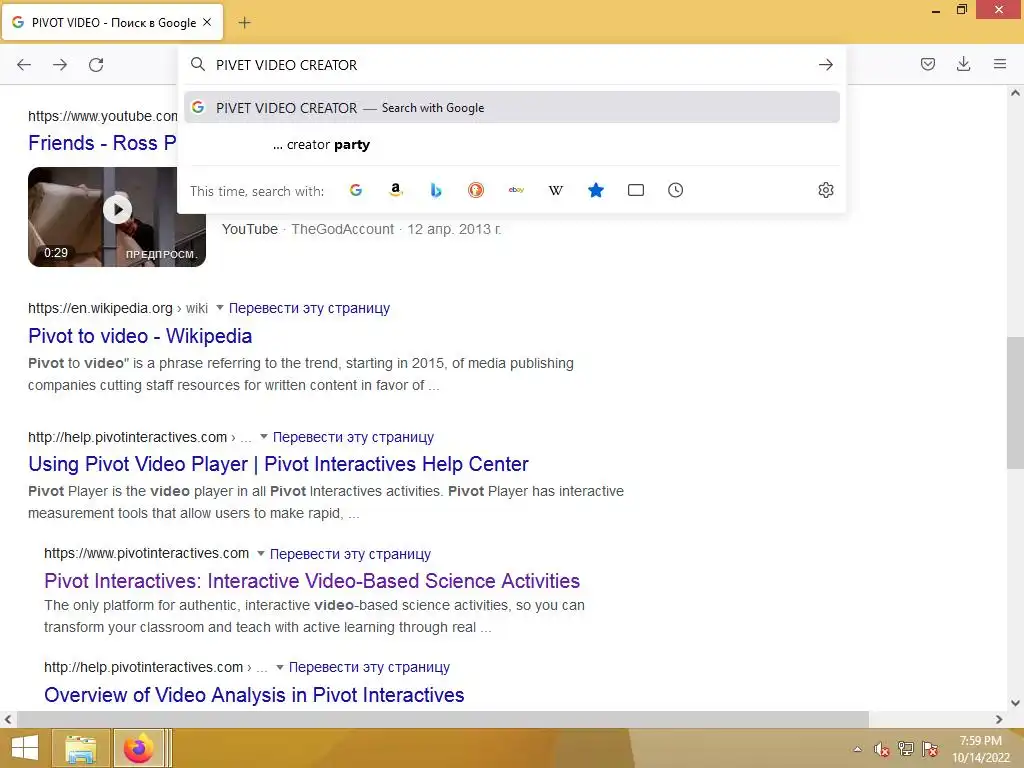
Task: Translate the Wikipedia result page
Action: [x=309, y=308]
